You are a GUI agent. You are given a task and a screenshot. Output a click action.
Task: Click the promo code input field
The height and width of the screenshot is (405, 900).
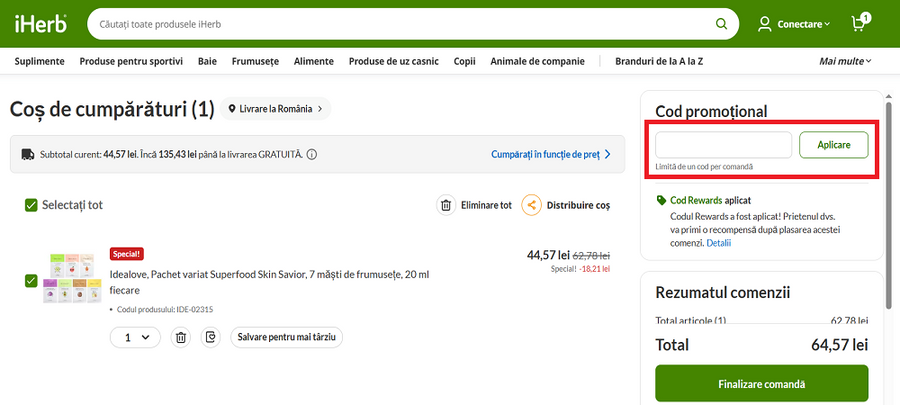[x=723, y=145]
